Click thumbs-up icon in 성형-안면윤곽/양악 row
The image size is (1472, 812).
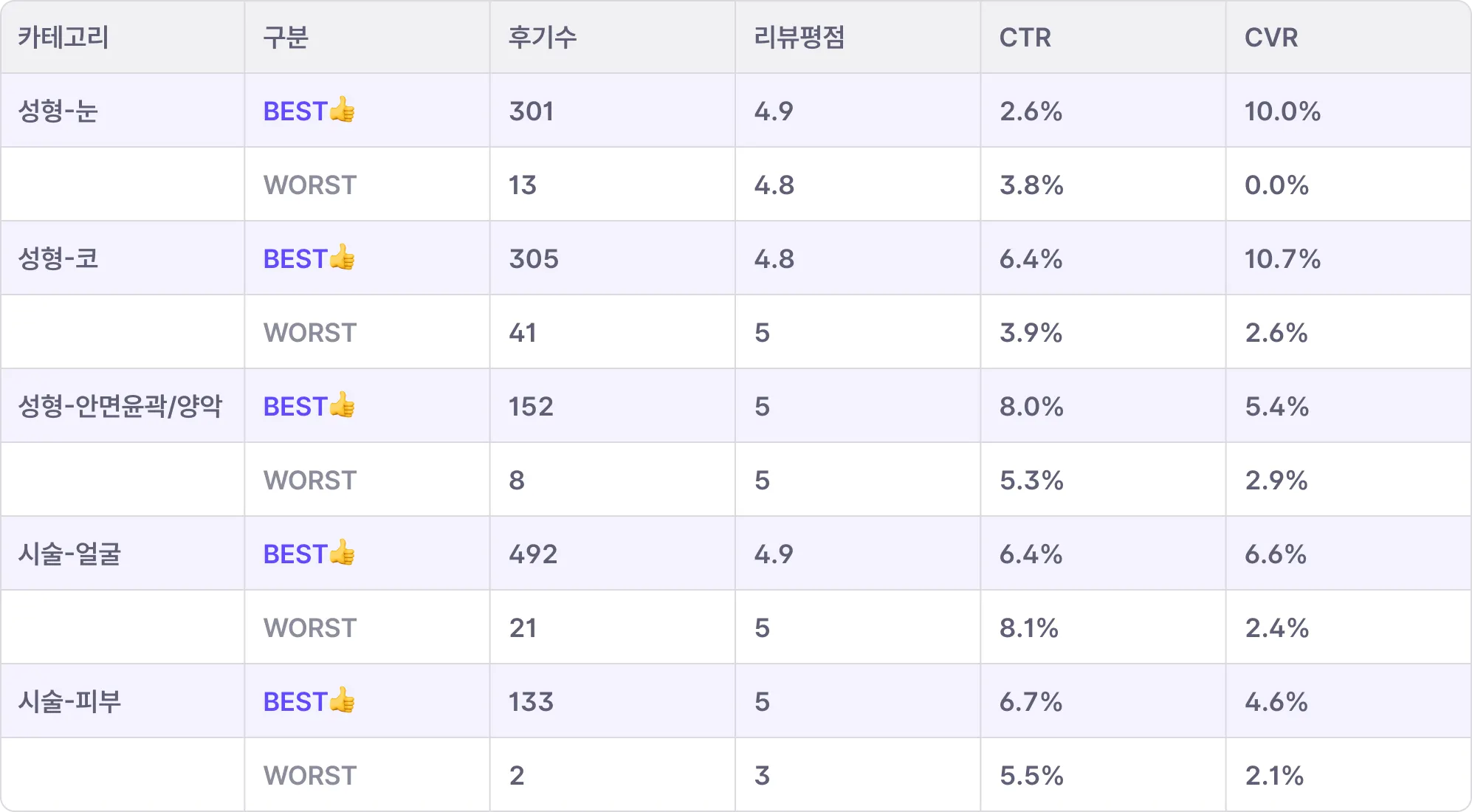point(343,405)
